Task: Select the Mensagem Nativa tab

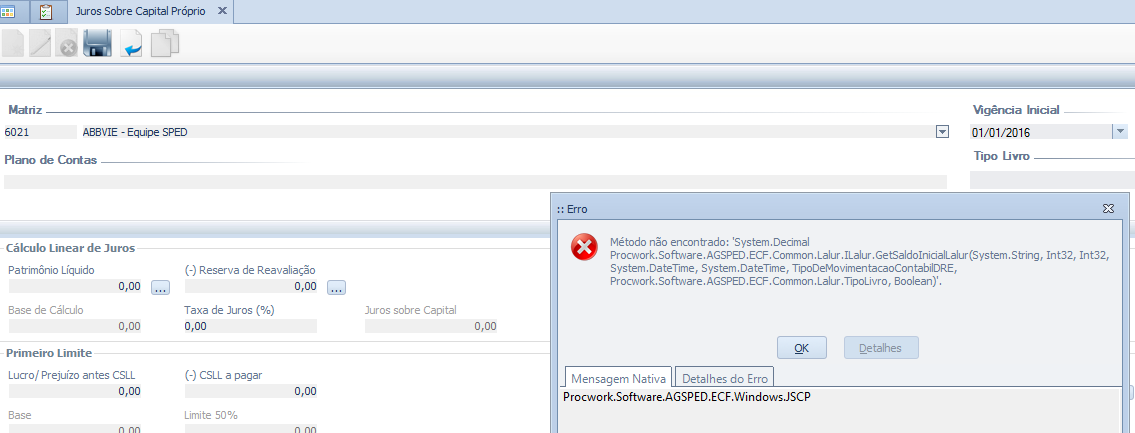Action: pyautogui.click(x=618, y=377)
